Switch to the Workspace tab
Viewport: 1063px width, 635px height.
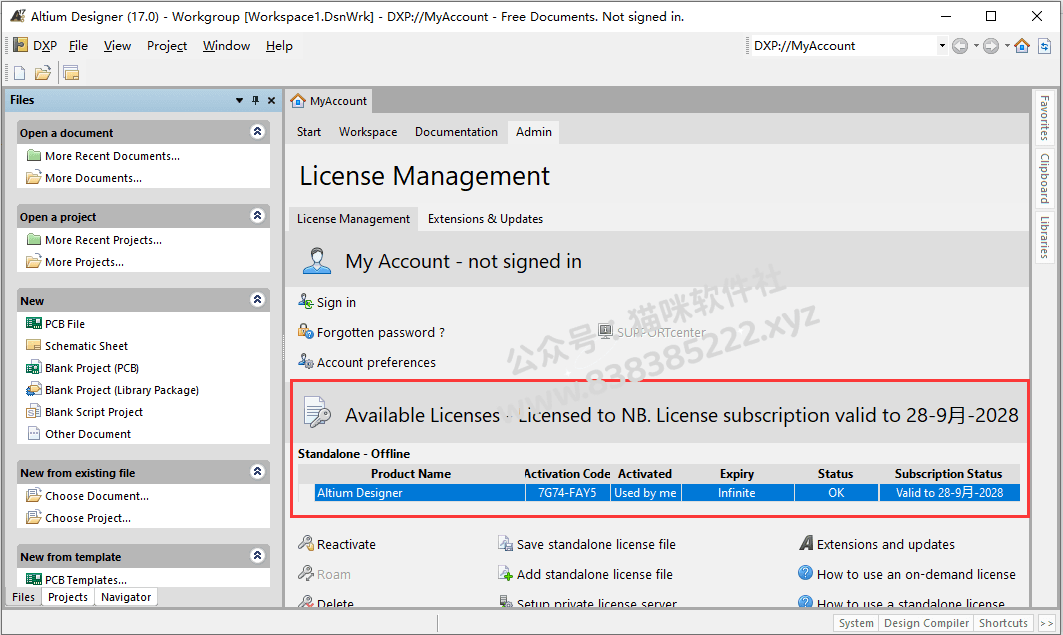368,131
